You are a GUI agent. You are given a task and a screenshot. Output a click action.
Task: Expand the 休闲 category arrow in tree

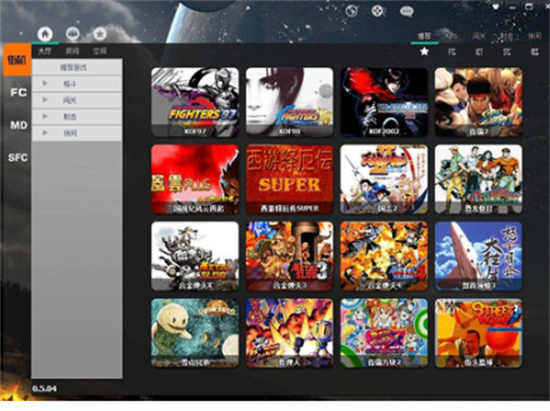[x=45, y=133]
